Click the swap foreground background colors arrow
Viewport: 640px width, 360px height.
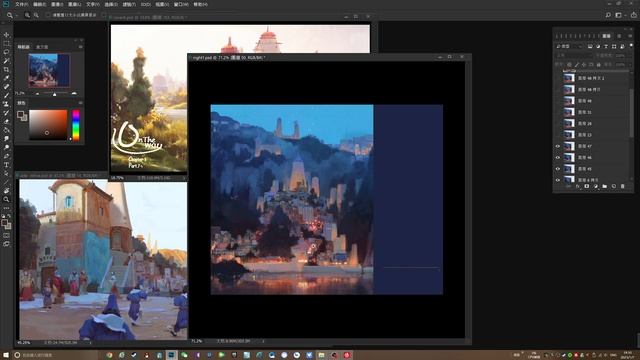9,216
